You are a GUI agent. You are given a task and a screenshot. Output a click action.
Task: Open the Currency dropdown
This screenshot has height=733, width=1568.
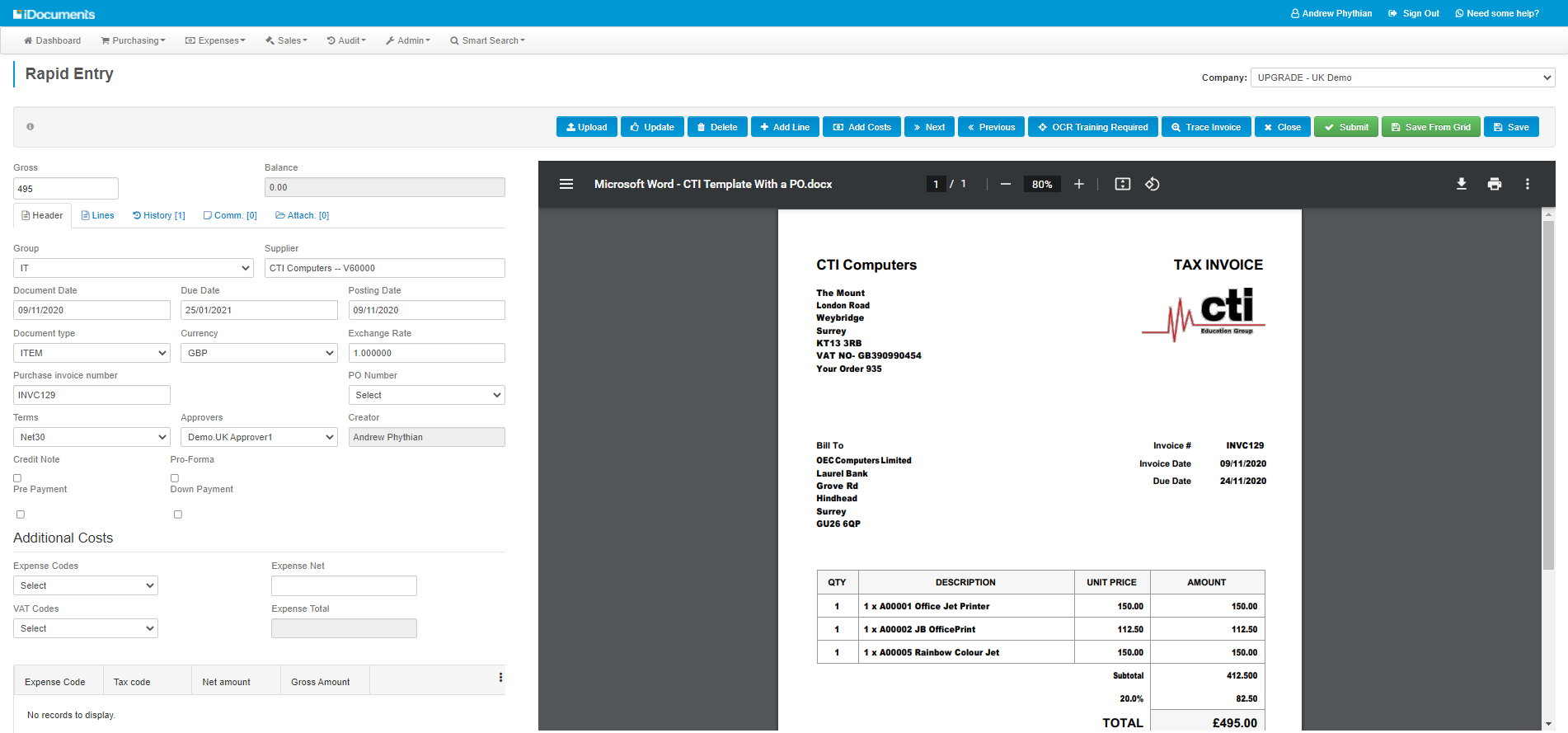coord(259,353)
